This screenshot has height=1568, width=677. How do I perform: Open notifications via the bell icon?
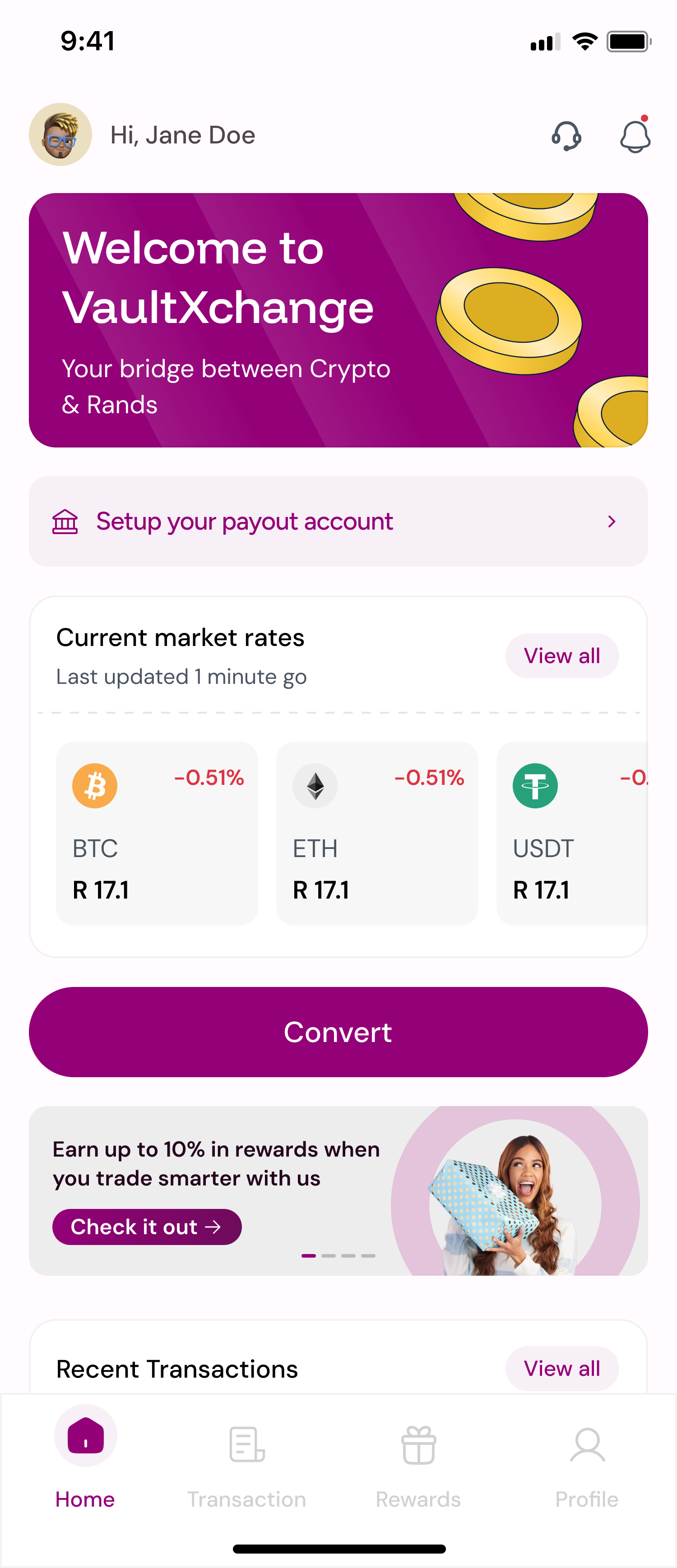(635, 136)
